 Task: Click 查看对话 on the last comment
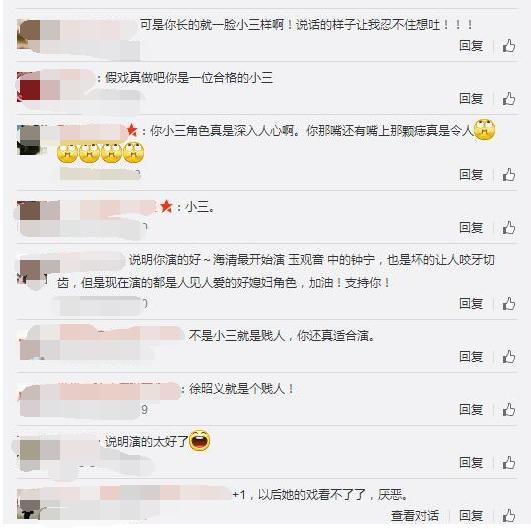click(x=415, y=515)
